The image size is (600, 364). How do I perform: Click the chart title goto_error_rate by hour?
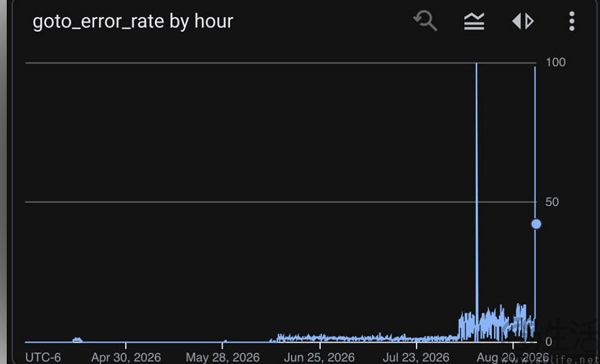tap(133, 21)
